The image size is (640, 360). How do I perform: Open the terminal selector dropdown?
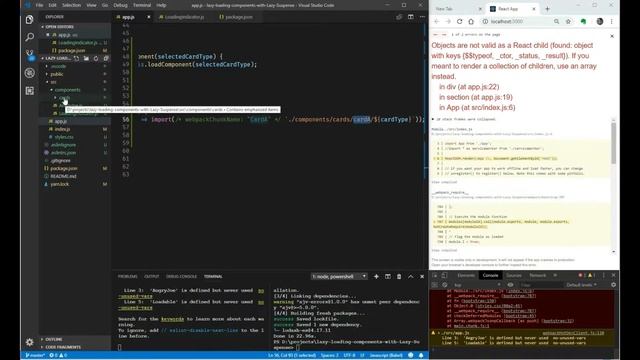339,276
